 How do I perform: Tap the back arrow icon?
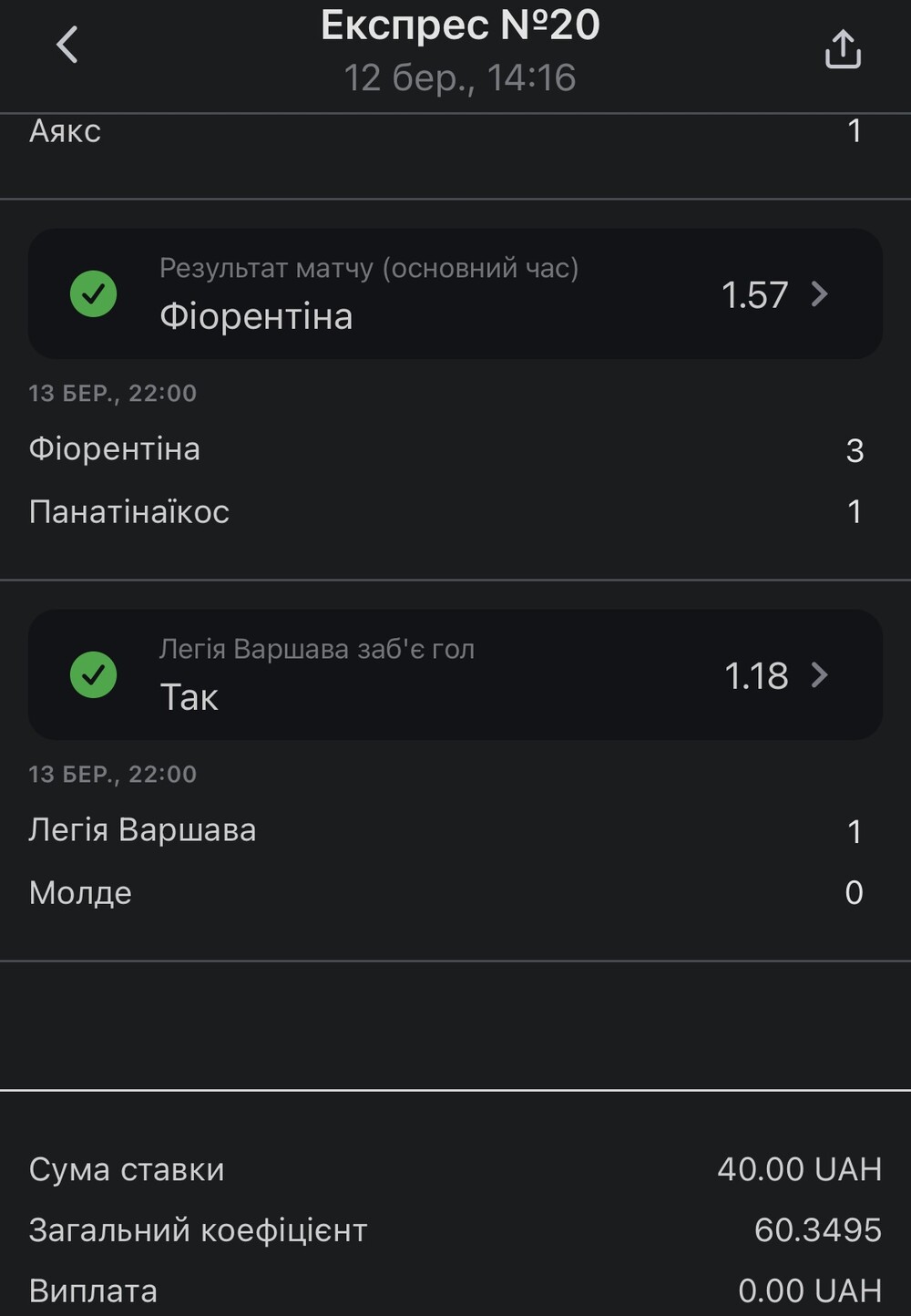point(67,45)
